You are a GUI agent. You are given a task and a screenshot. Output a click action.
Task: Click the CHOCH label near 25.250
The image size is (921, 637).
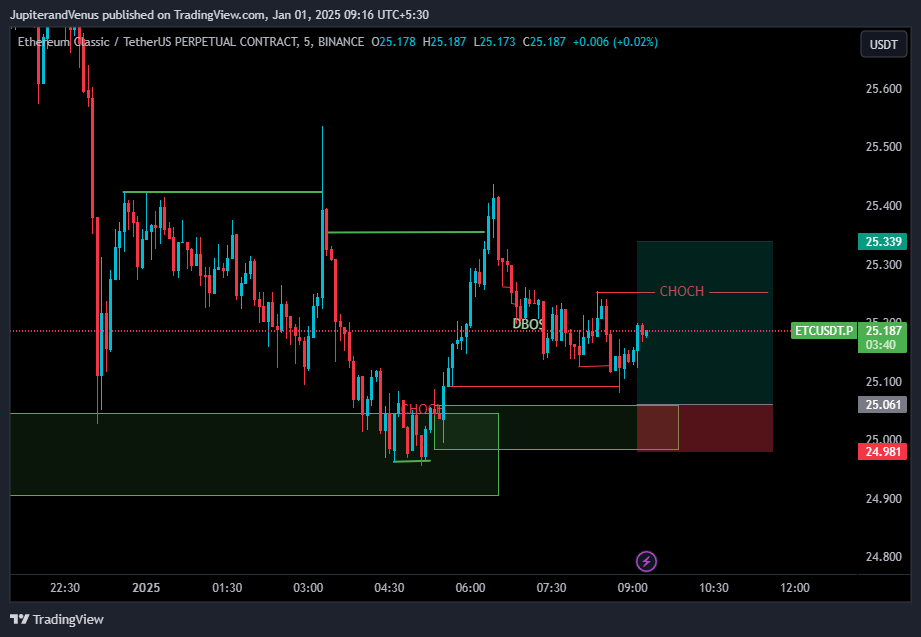tap(681, 291)
